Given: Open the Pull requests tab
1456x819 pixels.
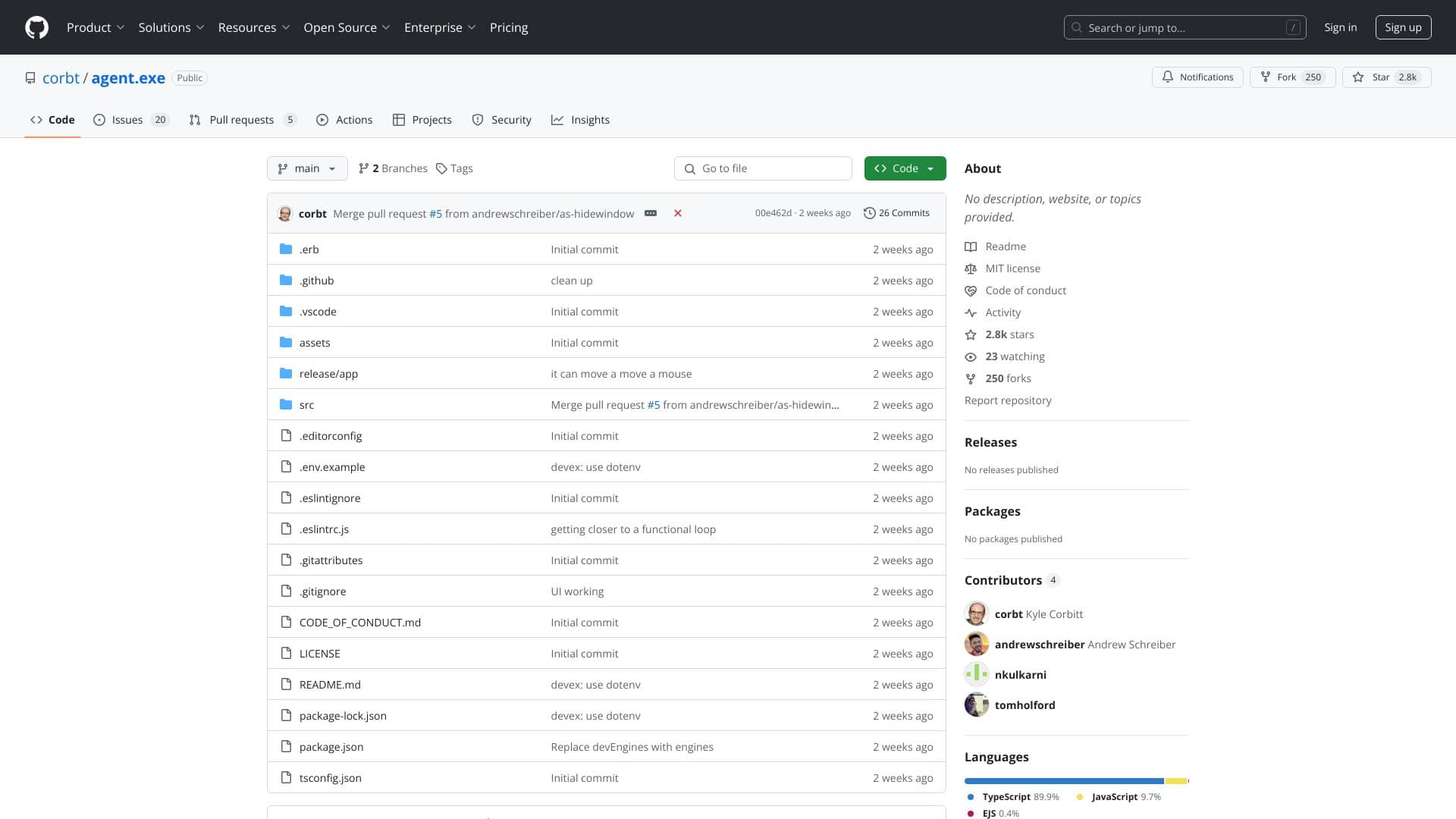Looking at the screenshot, I should 241,119.
